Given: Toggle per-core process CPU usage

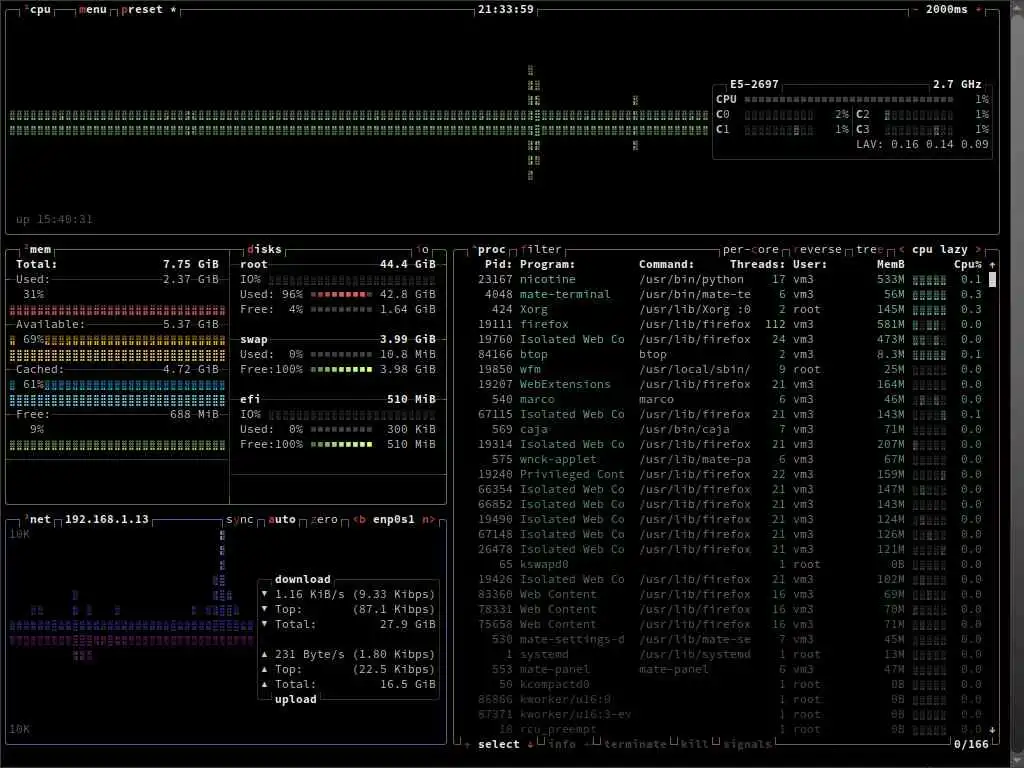Looking at the screenshot, I should pos(751,249).
